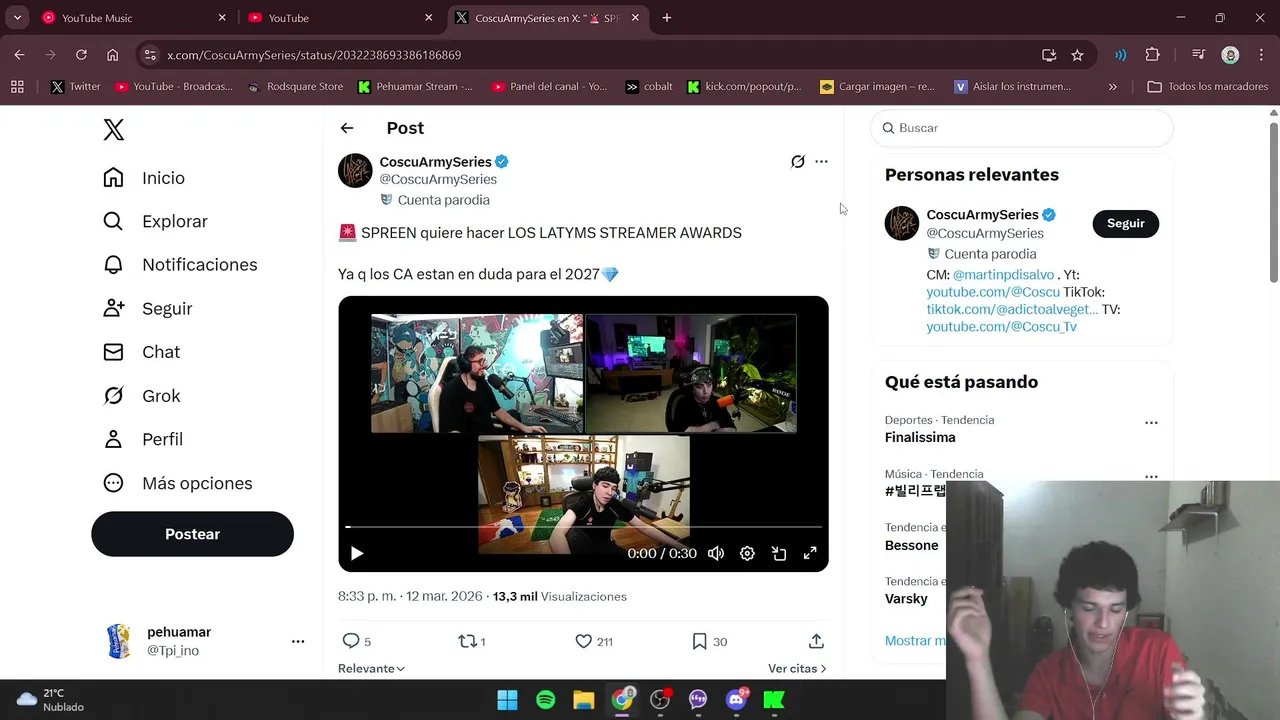
Task: Seek on the video progress bar
Action: click(583, 526)
